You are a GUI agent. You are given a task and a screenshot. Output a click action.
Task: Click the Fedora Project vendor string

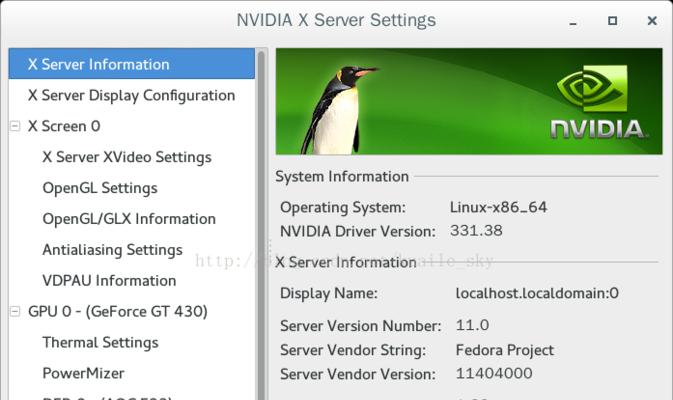505,350
